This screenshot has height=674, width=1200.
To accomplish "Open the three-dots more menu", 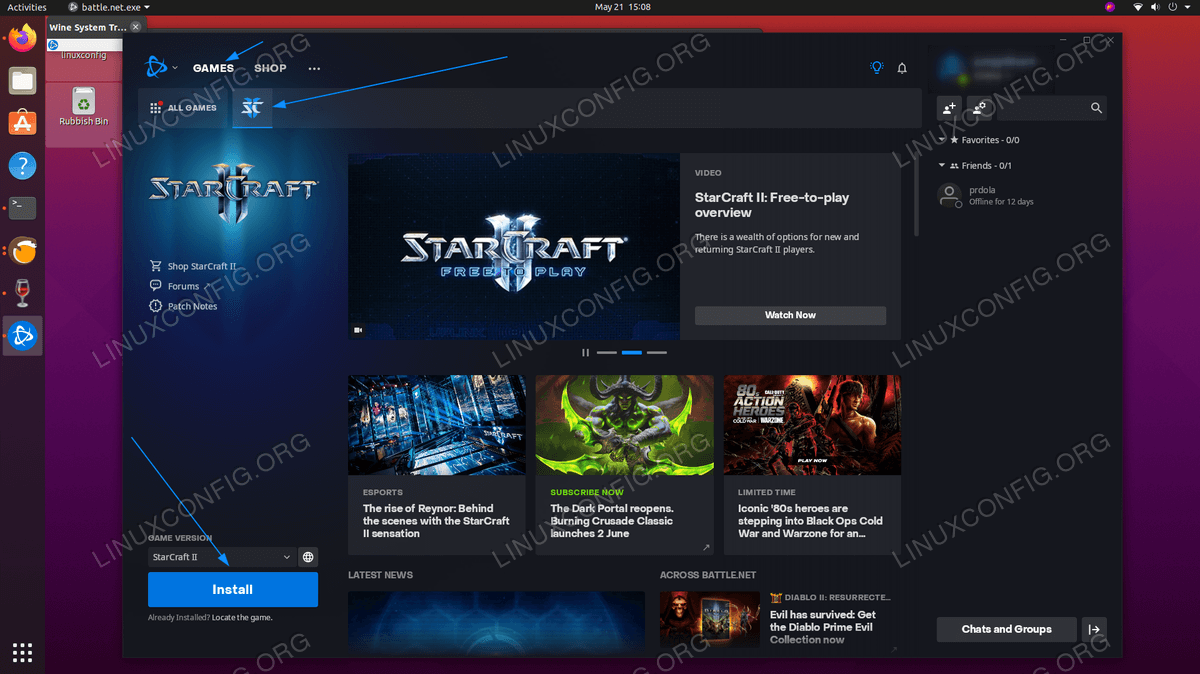I will click(x=314, y=68).
